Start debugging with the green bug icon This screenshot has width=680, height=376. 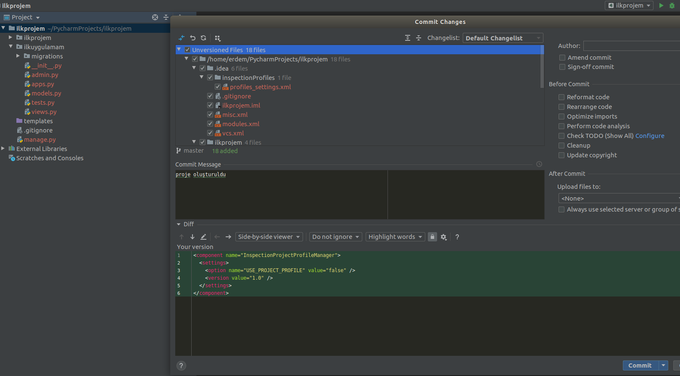(x=672, y=6)
